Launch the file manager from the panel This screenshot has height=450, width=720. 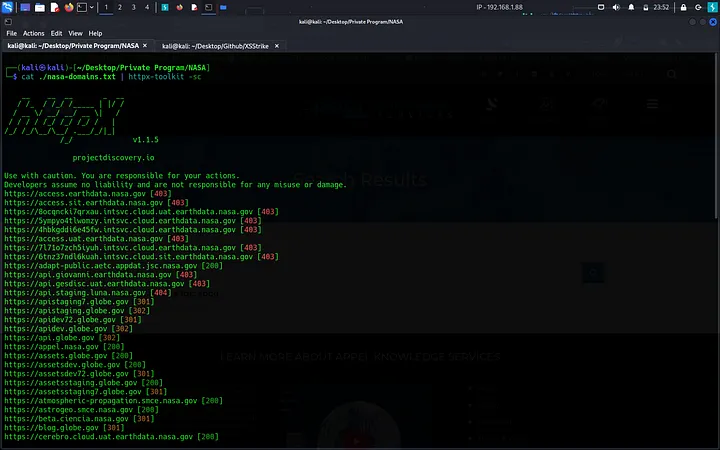[40, 7]
